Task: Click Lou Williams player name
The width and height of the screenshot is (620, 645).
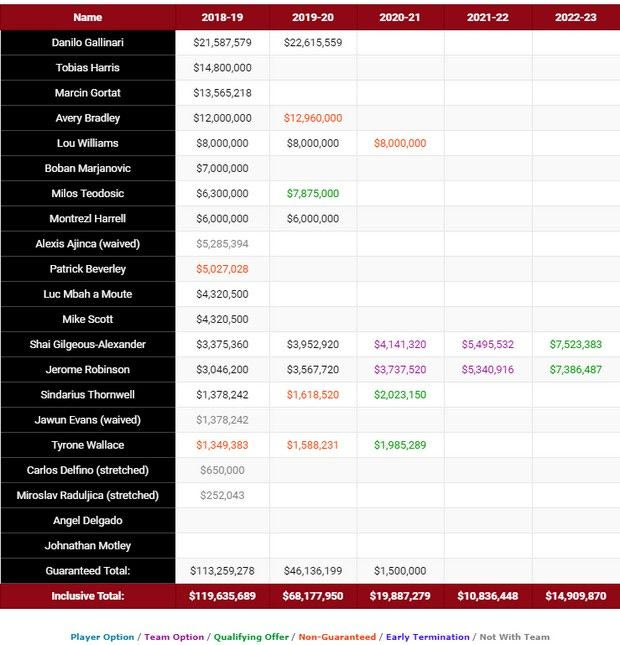Action: pyautogui.click(x=88, y=143)
